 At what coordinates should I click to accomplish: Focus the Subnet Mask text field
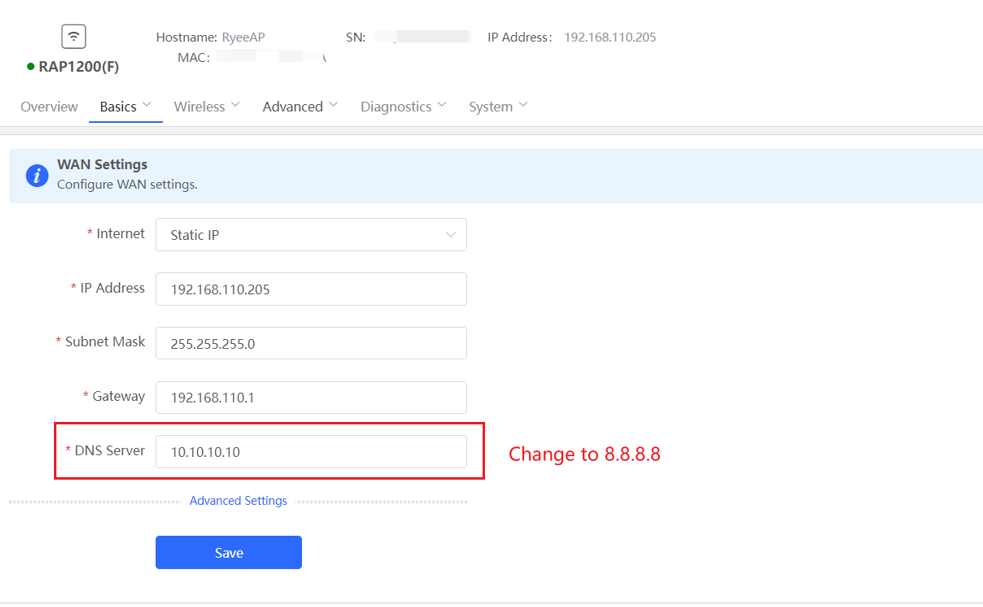pyautogui.click(x=311, y=343)
